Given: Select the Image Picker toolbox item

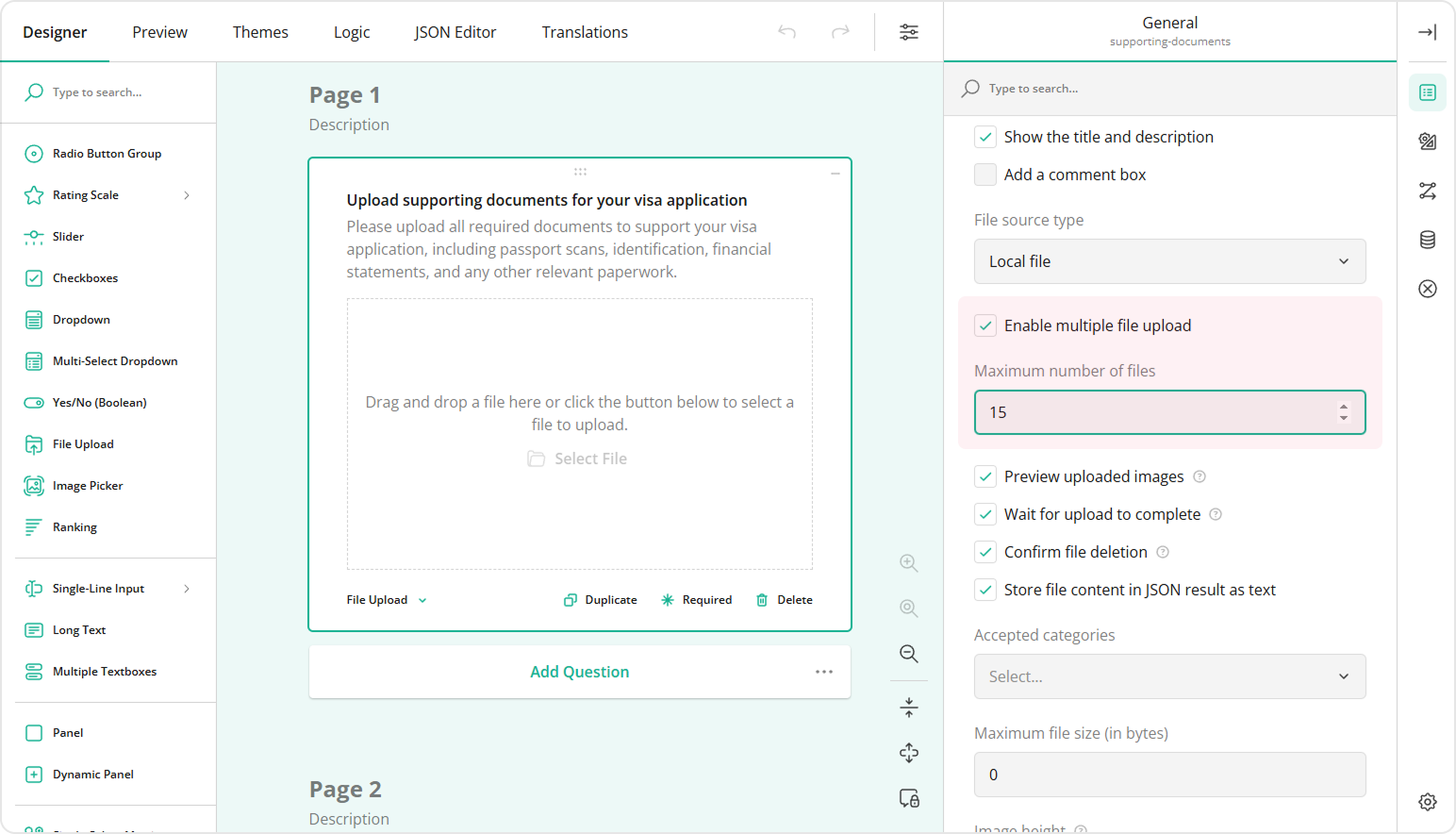Looking at the screenshot, I should (x=88, y=485).
